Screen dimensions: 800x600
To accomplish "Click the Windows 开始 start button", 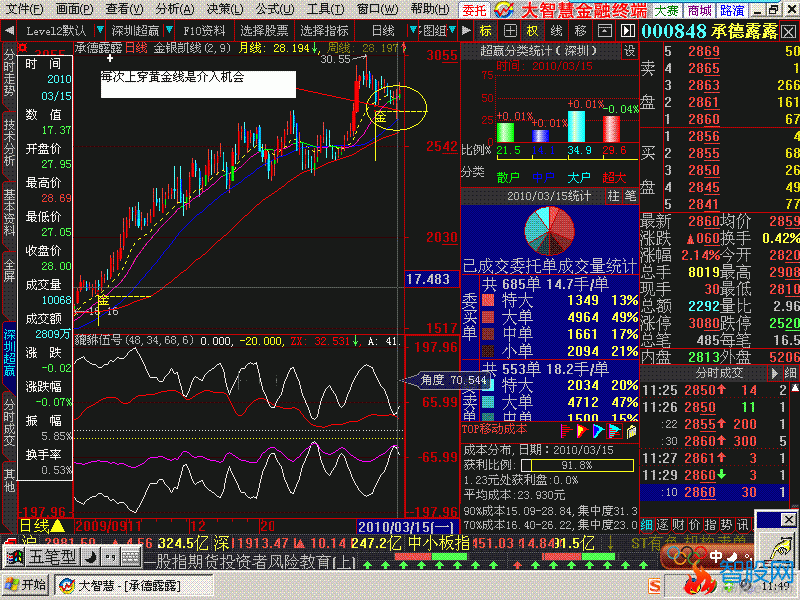I will 26,585.
